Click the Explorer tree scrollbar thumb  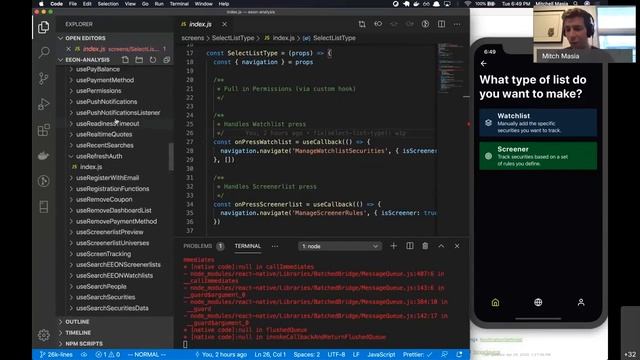[x=171, y=157]
